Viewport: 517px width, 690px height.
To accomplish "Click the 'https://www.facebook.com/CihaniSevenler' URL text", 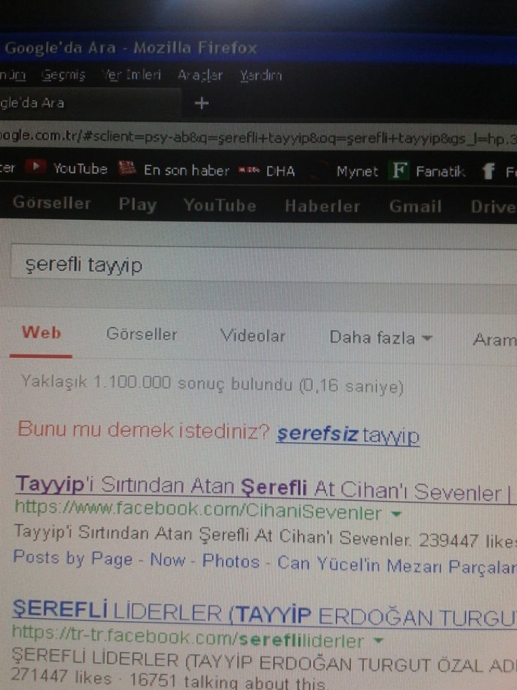I will coord(198,510).
